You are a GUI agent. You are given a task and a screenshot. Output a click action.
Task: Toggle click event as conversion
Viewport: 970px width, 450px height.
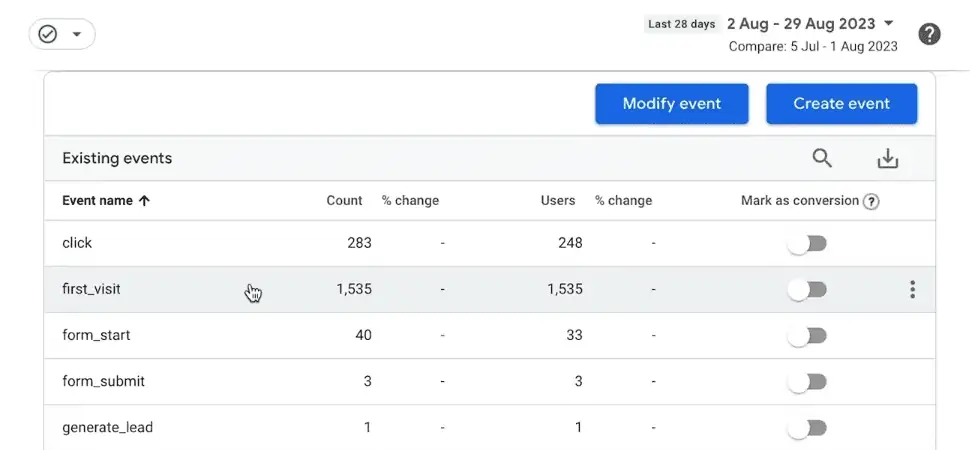pos(807,243)
